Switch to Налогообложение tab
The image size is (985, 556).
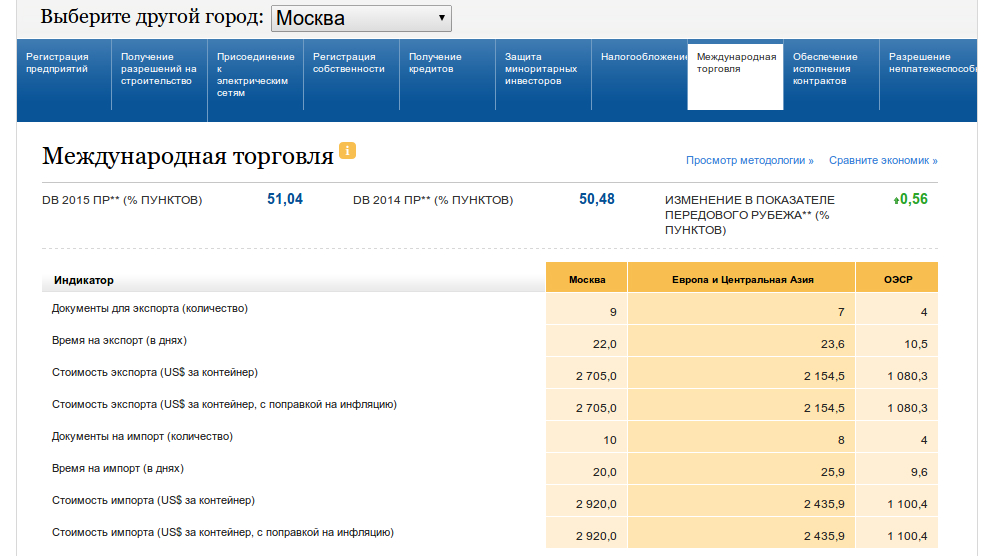tap(640, 75)
